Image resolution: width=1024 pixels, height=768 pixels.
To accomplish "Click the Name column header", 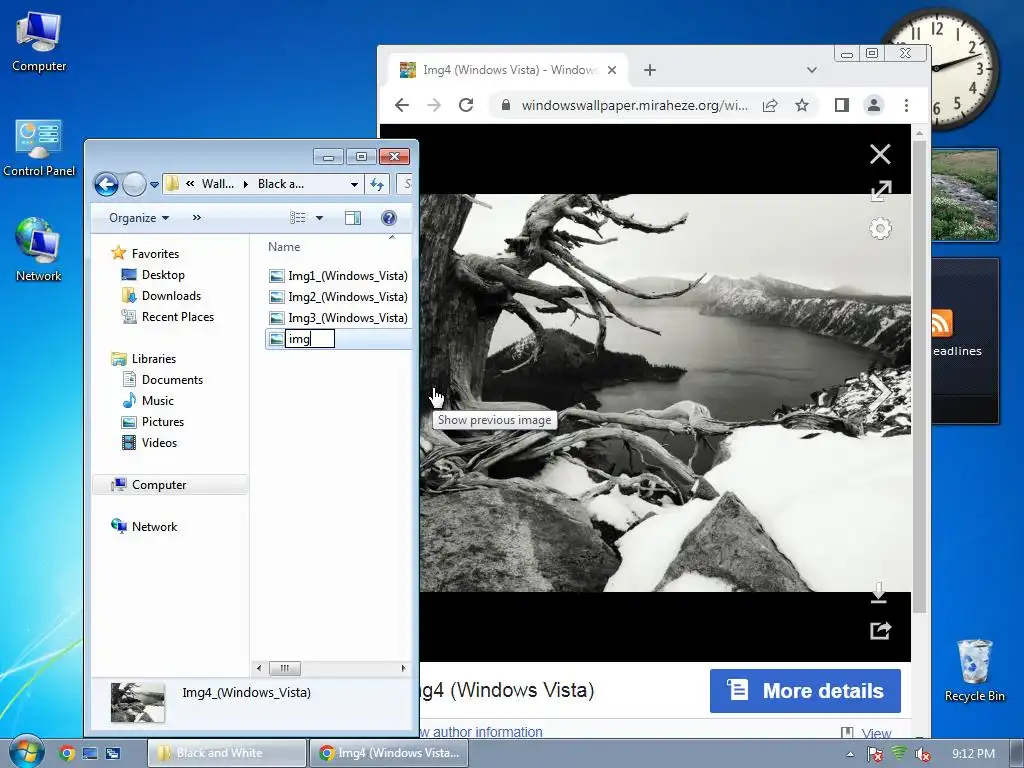I will (284, 247).
